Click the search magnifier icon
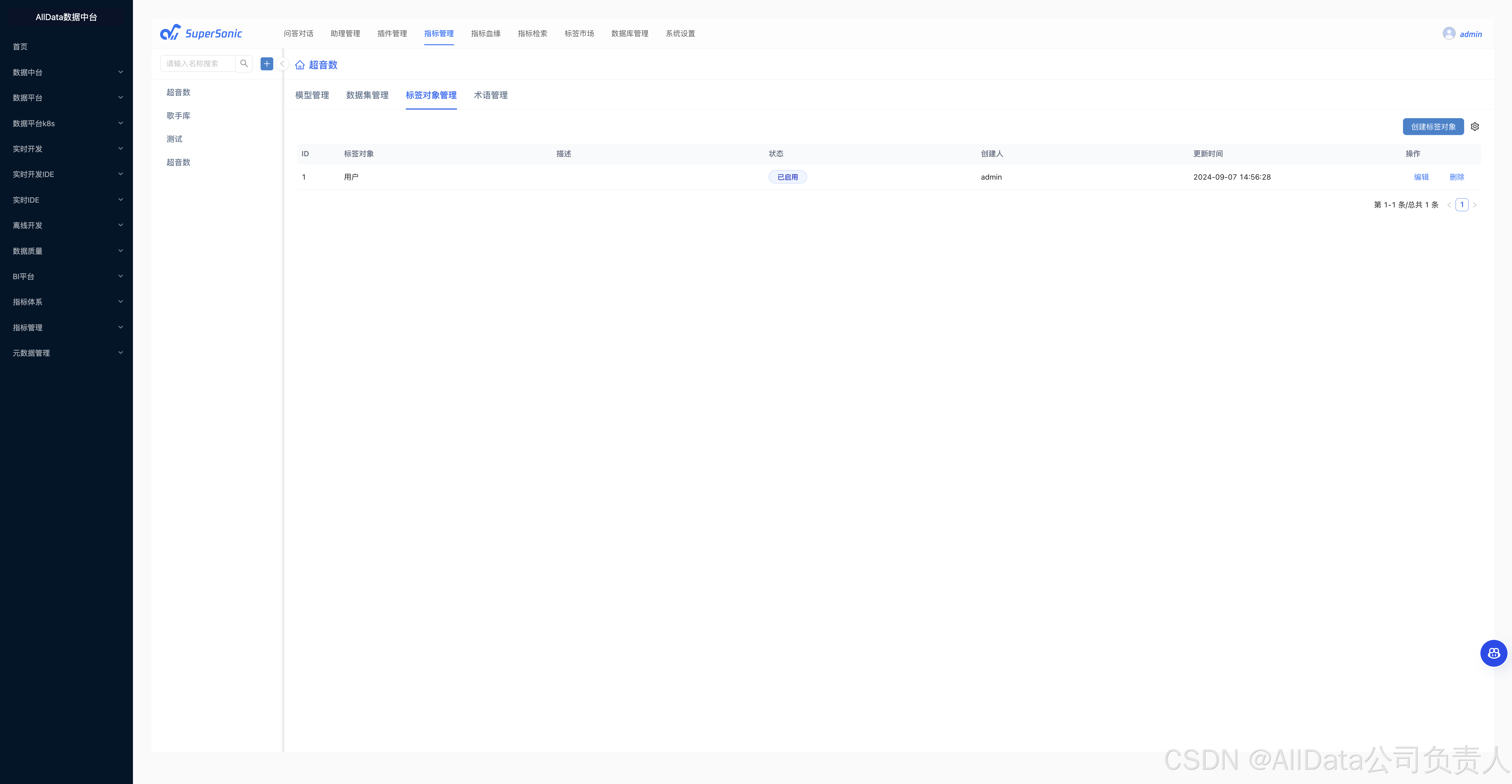 tap(244, 64)
